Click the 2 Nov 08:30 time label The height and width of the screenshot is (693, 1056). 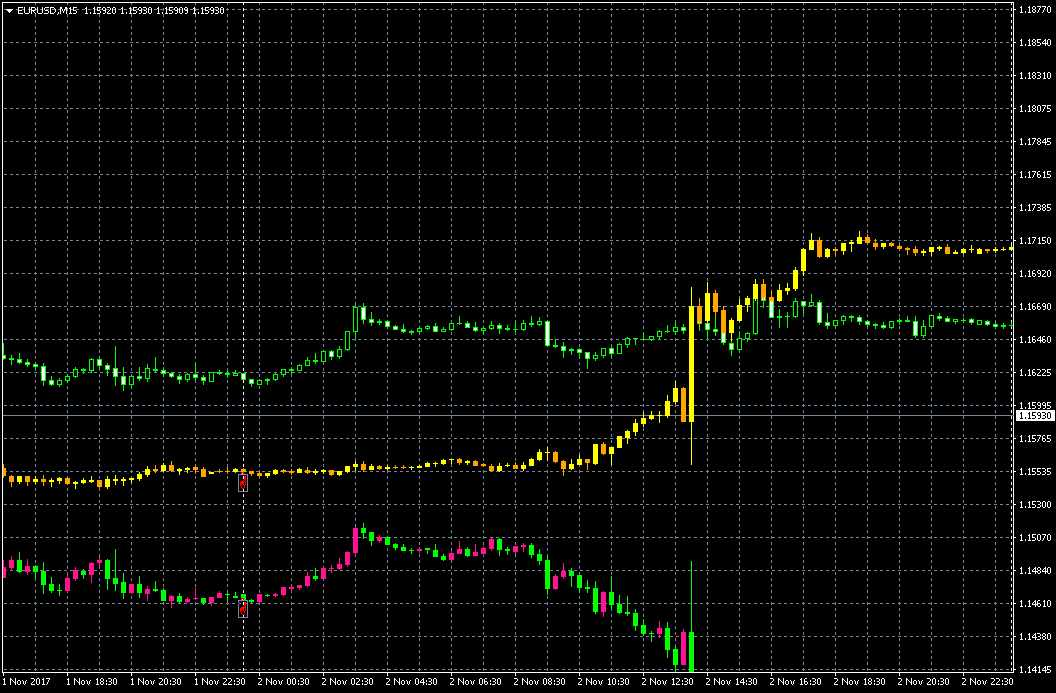[x=541, y=682]
